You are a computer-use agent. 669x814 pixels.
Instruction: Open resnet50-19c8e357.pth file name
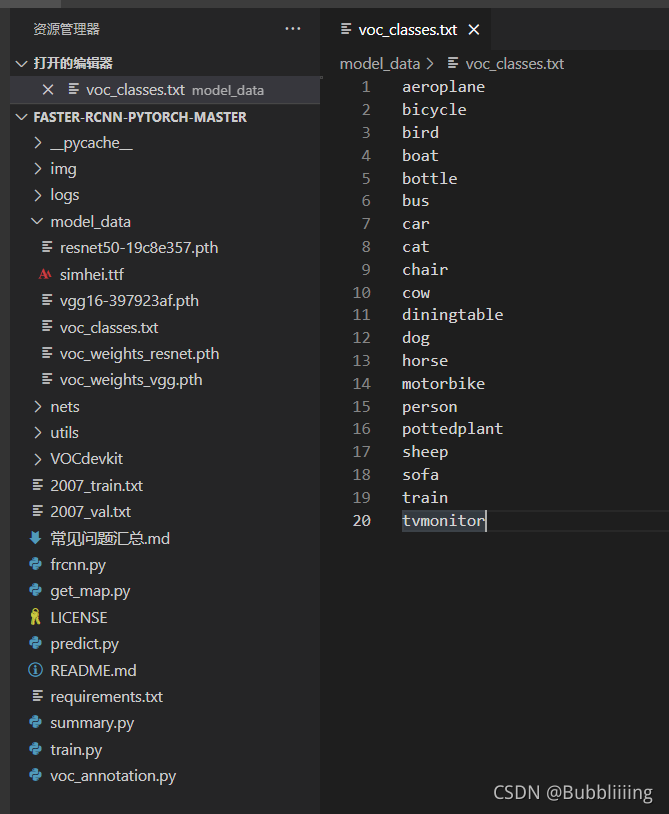pyautogui.click(x=139, y=248)
